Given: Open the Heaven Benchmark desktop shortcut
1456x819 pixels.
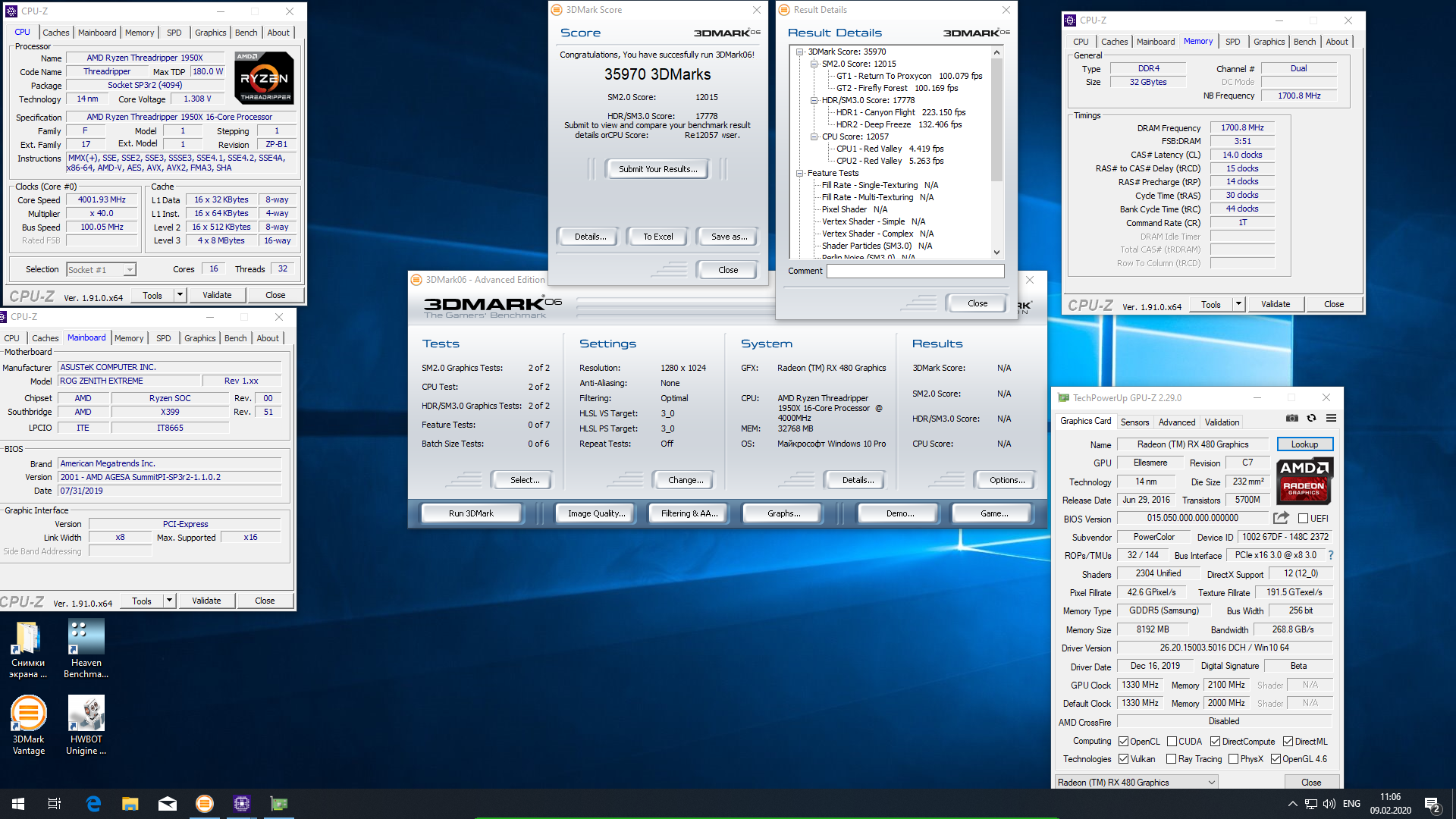Looking at the screenshot, I should (86, 649).
